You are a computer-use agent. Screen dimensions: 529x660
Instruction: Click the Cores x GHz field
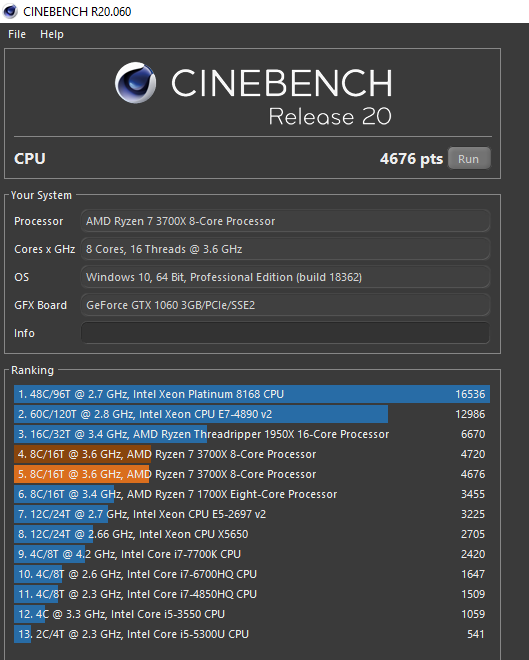click(x=285, y=249)
